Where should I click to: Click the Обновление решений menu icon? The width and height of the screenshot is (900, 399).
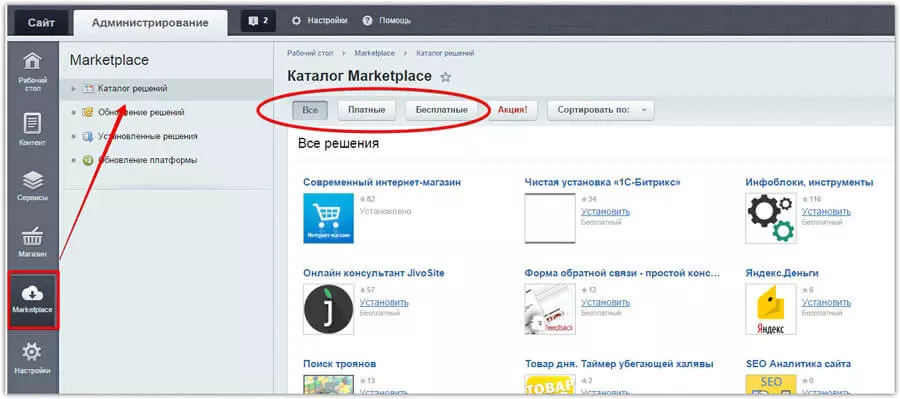tap(88, 113)
